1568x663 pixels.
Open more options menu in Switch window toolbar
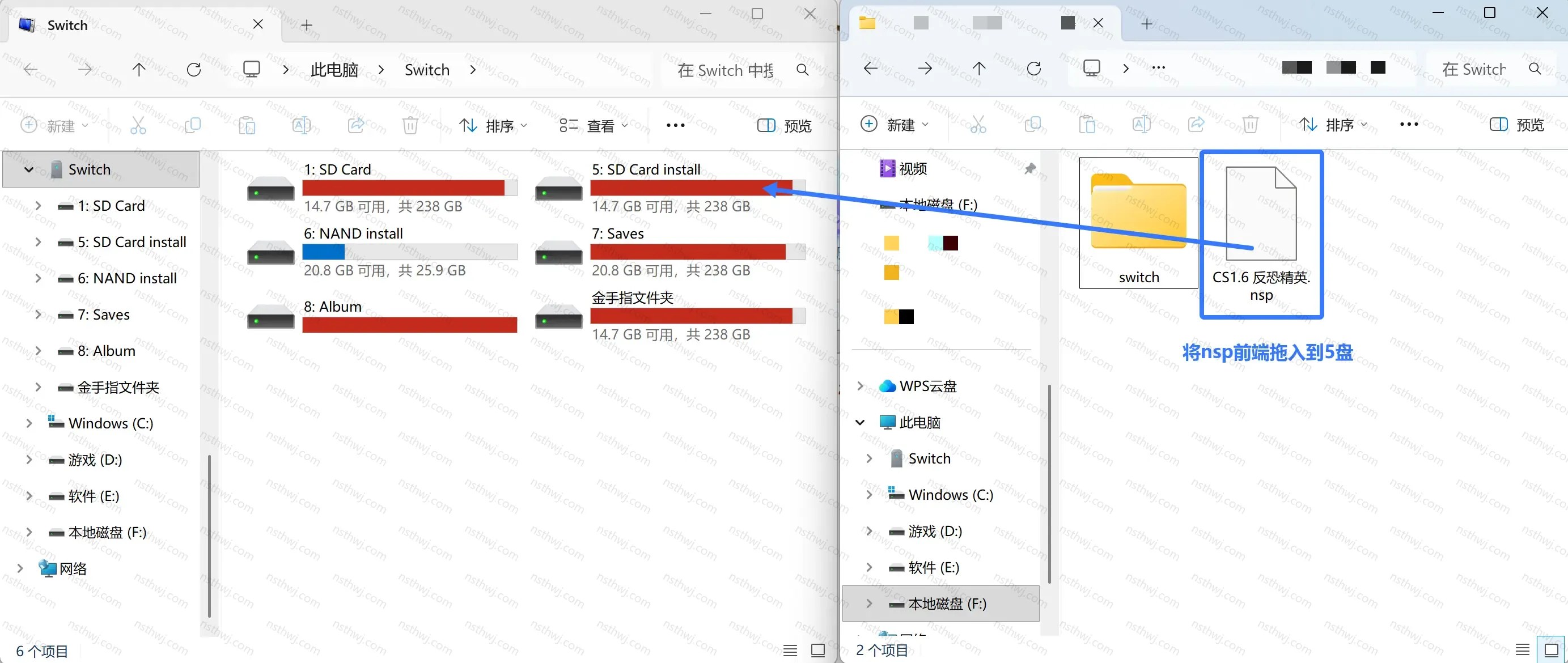point(676,125)
